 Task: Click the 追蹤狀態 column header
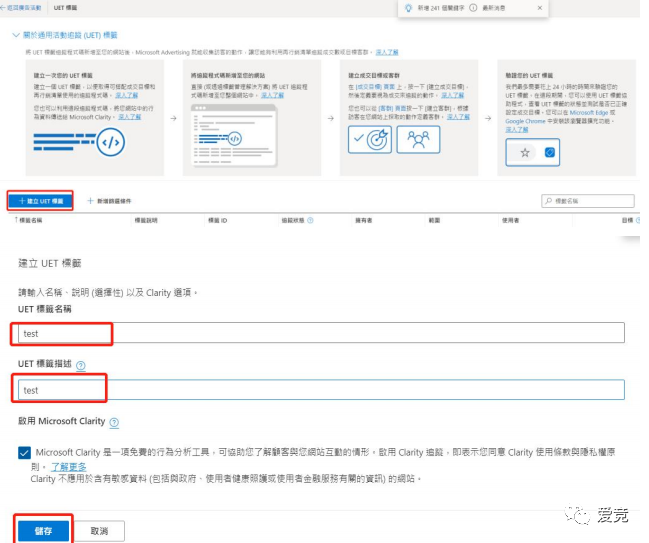[293, 221]
